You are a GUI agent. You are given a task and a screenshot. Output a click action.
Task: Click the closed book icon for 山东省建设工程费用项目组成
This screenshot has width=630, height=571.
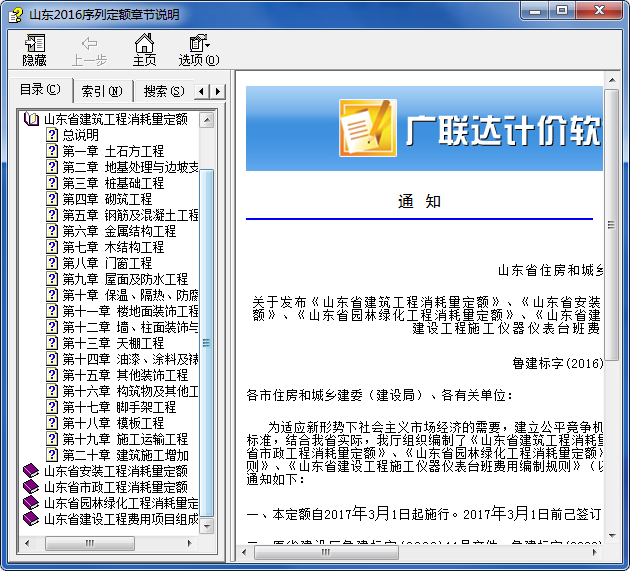(31, 519)
